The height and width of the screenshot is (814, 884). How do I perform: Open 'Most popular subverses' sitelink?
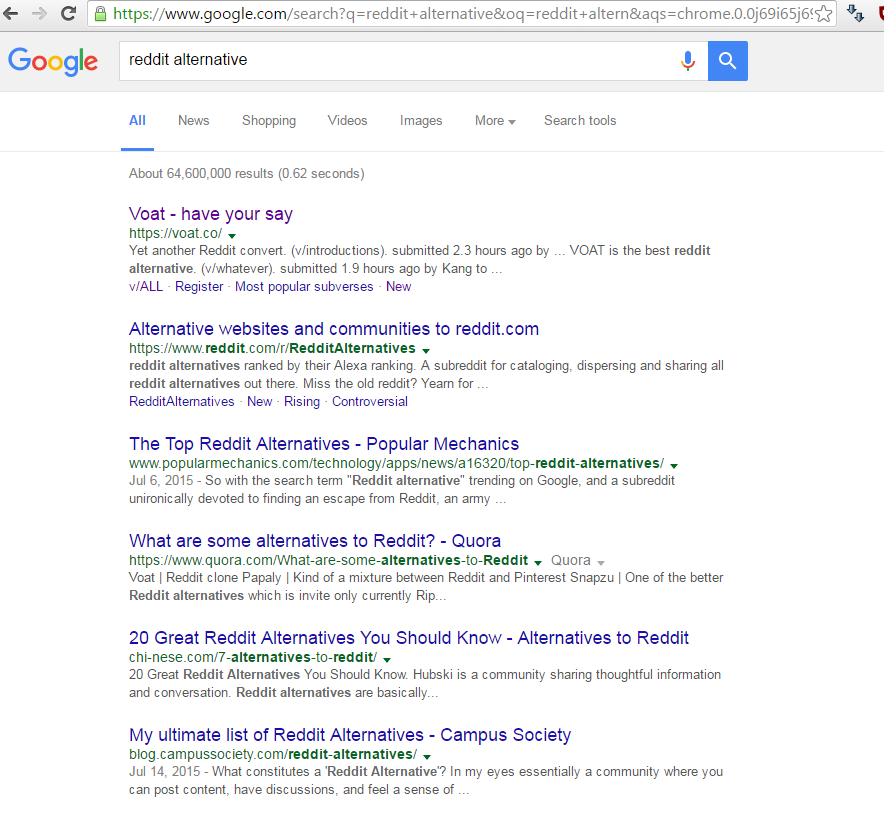tap(304, 286)
